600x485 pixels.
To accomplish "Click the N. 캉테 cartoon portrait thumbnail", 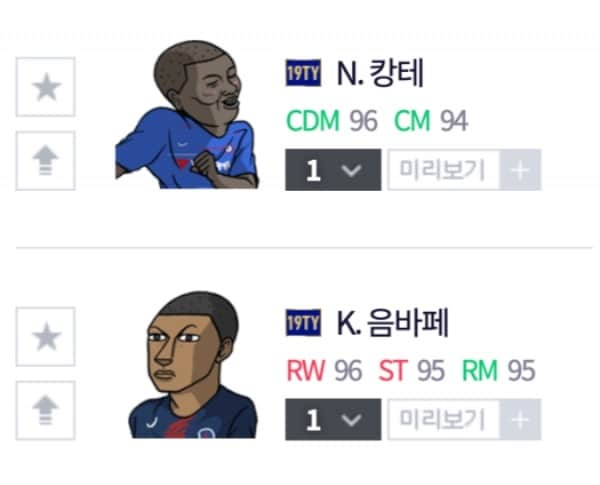I will click(x=187, y=114).
